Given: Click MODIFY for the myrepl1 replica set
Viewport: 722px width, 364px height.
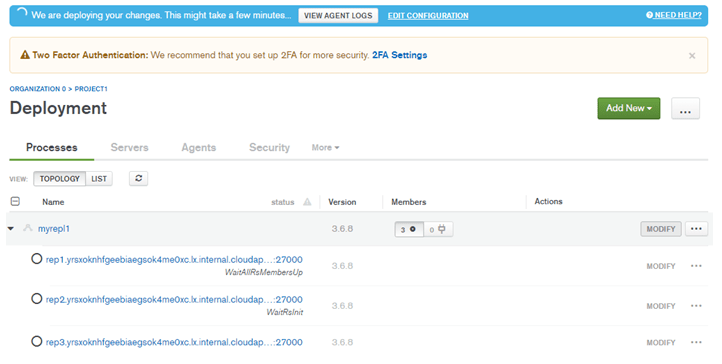Looking at the screenshot, I should 661,229.
